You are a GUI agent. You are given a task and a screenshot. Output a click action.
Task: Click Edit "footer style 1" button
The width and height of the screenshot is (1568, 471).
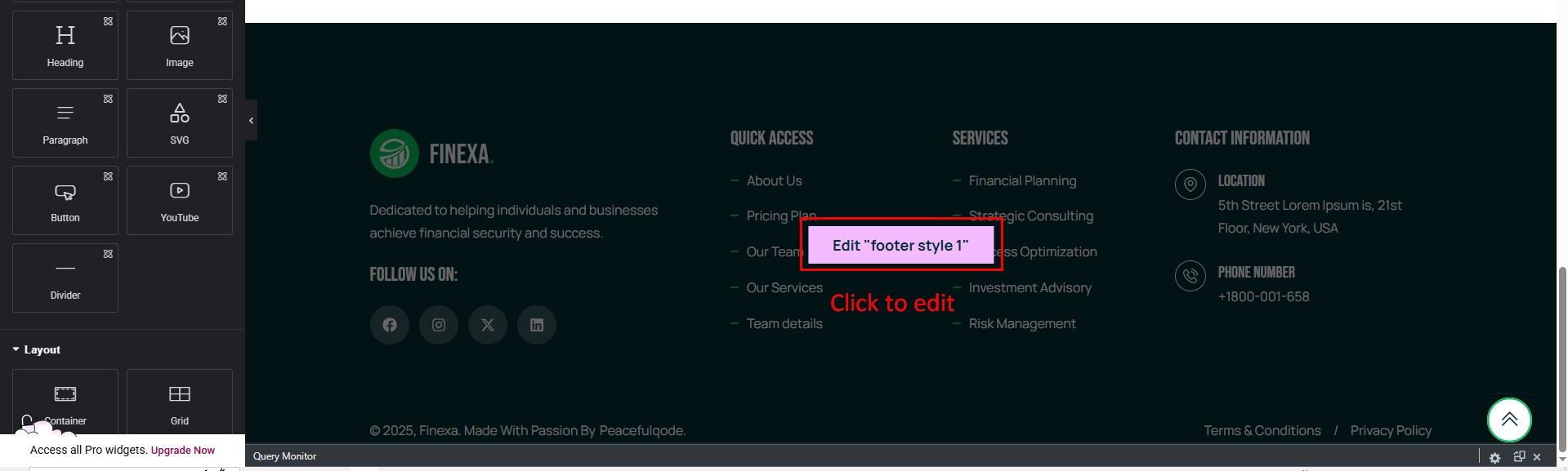[x=900, y=245]
